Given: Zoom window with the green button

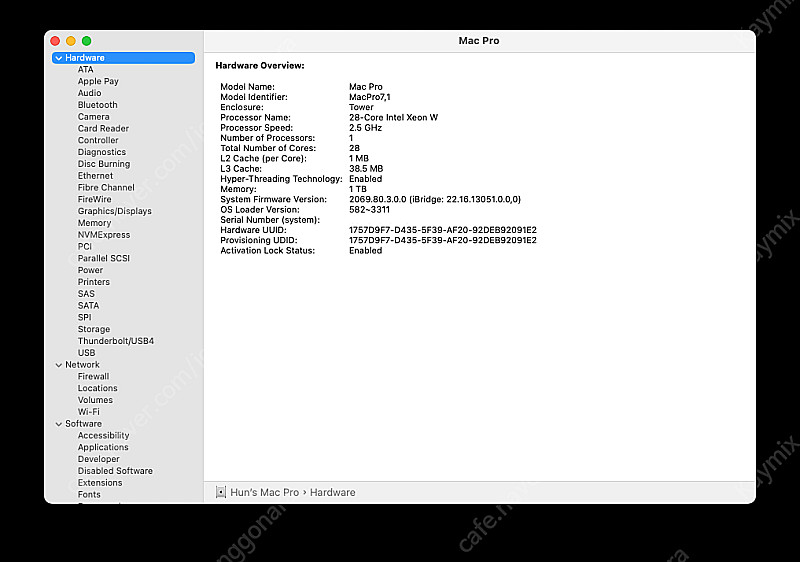Looking at the screenshot, I should pyautogui.click(x=87, y=41).
